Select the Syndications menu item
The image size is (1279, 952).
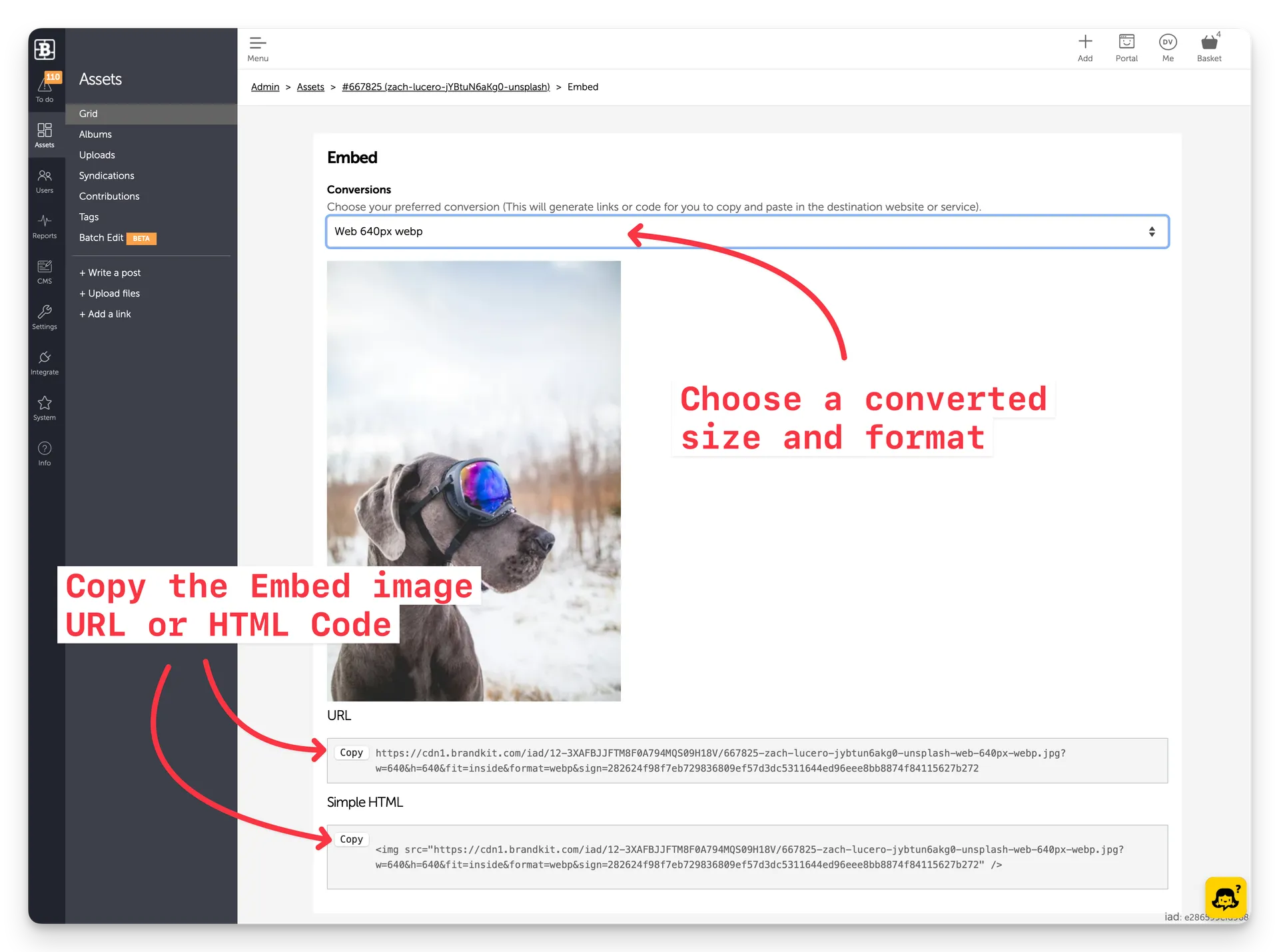coord(107,175)
